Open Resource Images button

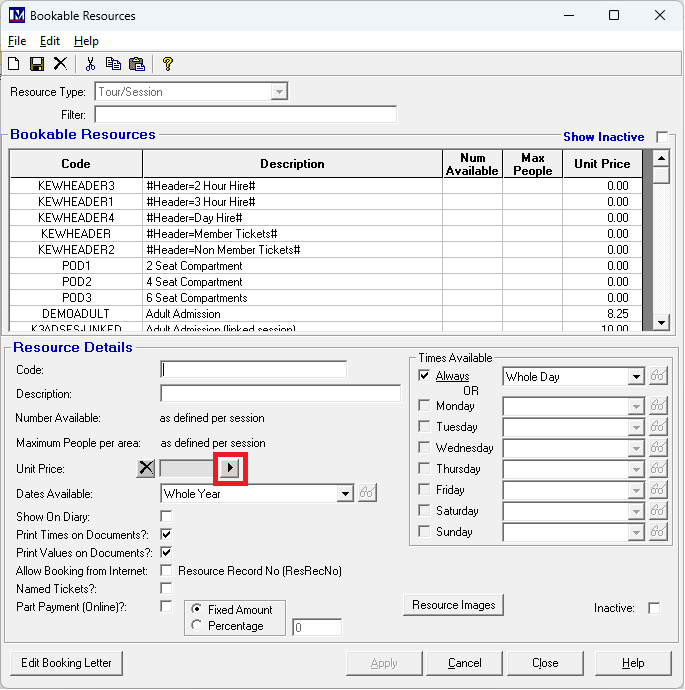[x=453, y=605]
